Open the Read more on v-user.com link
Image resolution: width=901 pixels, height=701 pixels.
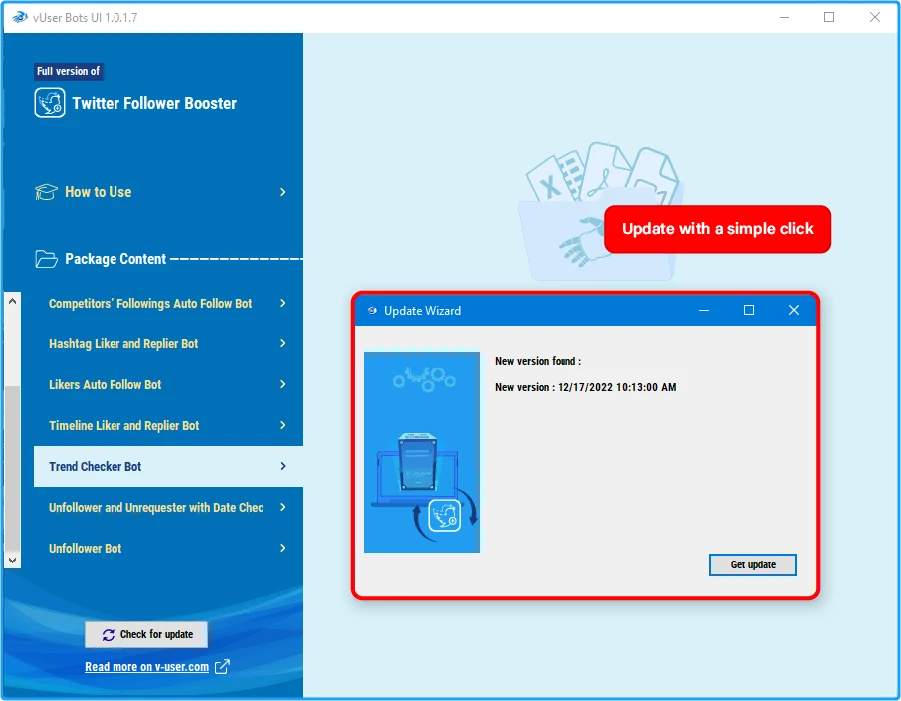[147, 667]
